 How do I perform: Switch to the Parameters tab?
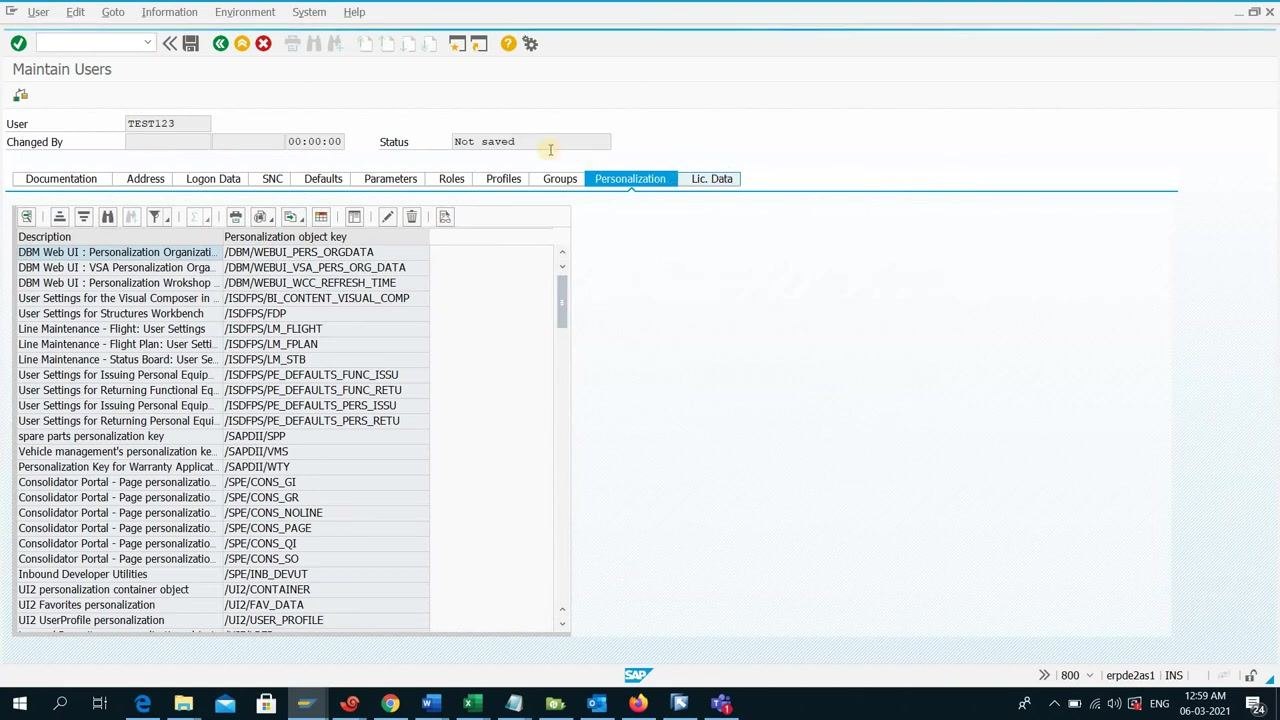click(x=390, y=179)
